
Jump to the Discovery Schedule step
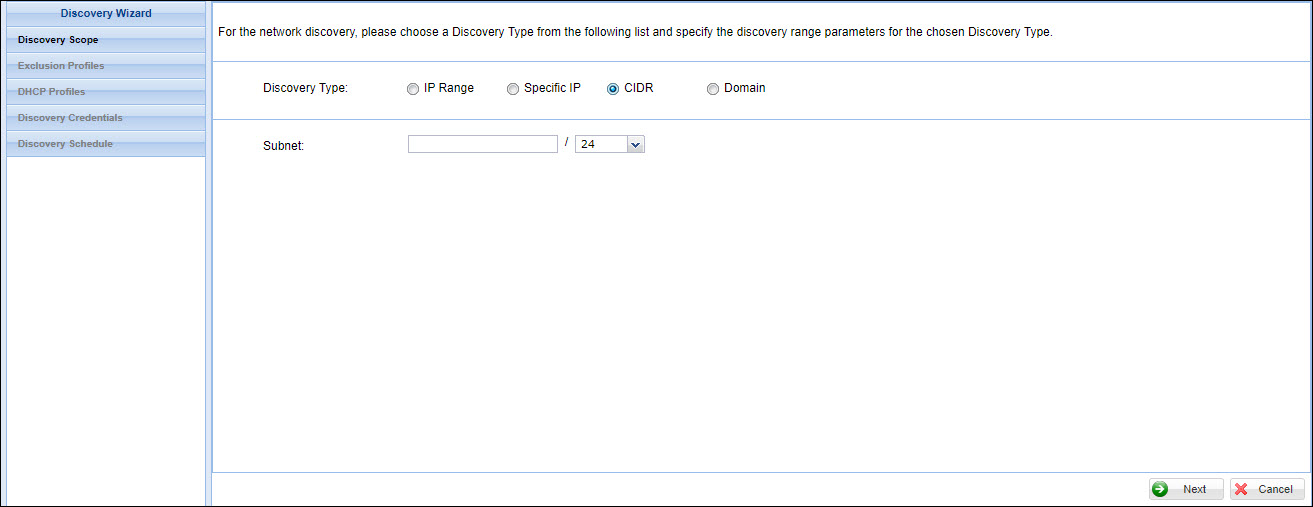point(65,144)
